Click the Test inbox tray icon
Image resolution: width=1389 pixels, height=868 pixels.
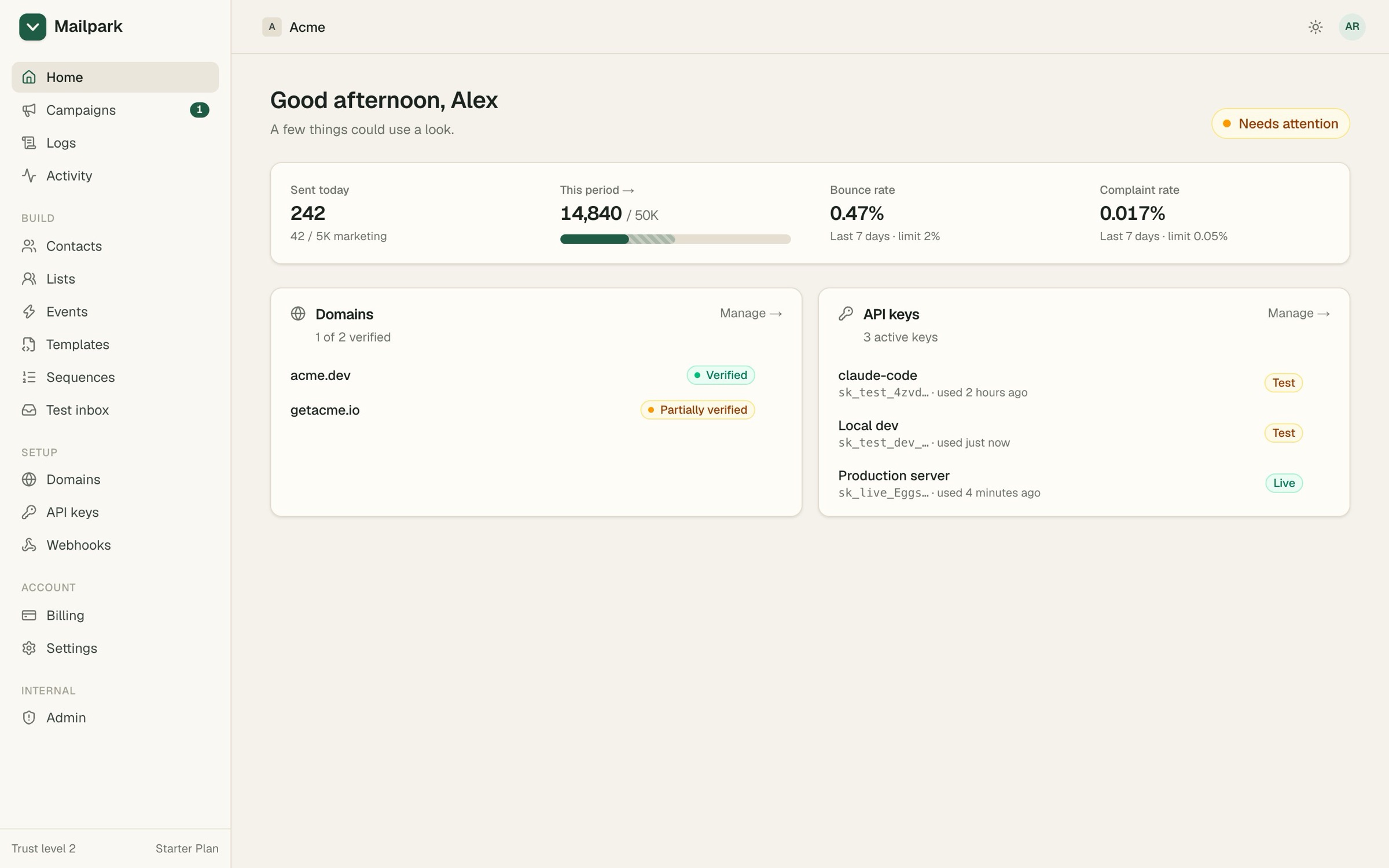(x=29, y=410)
